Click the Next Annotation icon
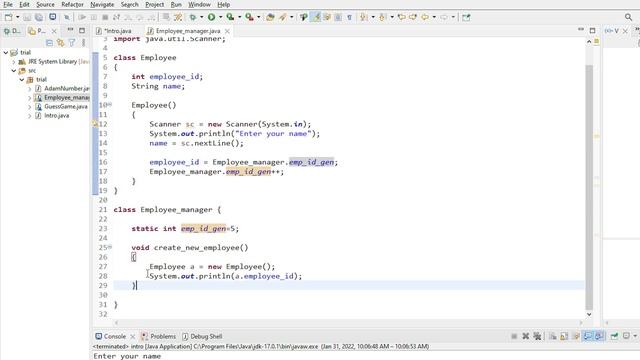Viewport: 640px width, 360px height. point(364,17)
